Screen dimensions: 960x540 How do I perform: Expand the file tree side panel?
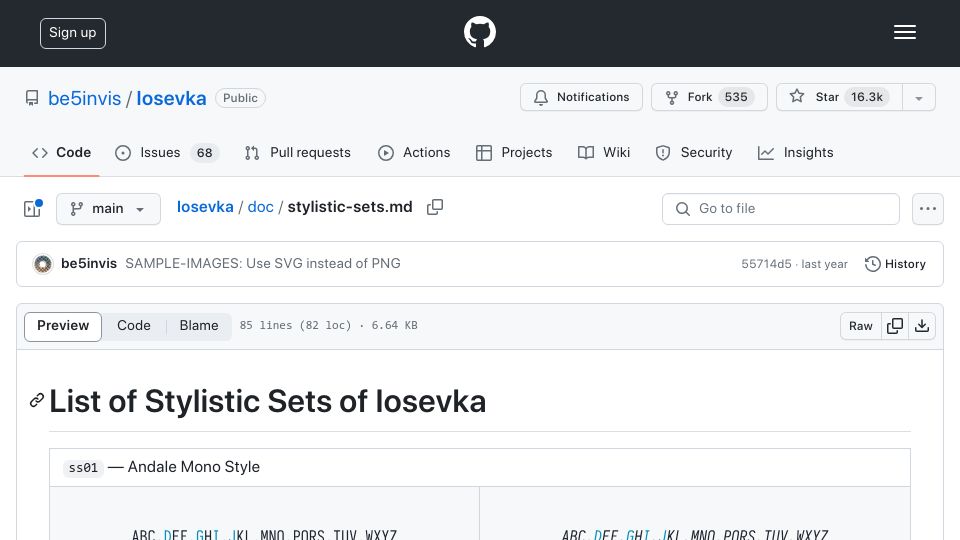pos(32,209)
